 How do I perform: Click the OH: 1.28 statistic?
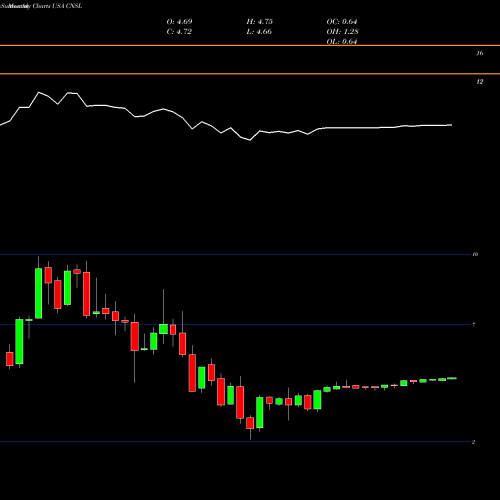342,32
